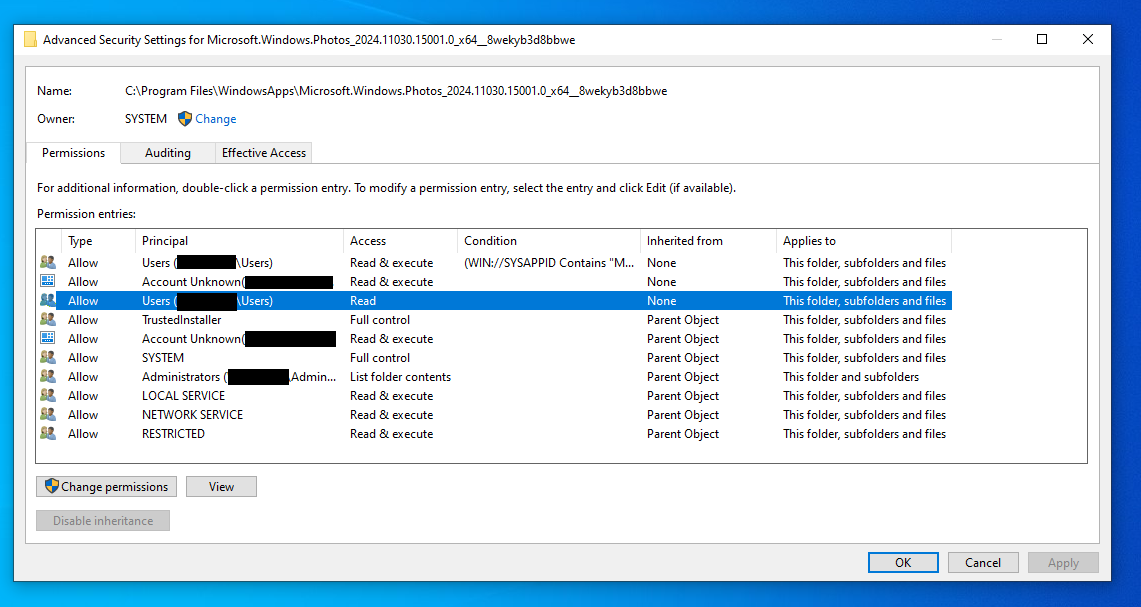
Task: Click the icon next to LOCAL SERVICE row
Action: pyautogui.click(x=47, y=396)
